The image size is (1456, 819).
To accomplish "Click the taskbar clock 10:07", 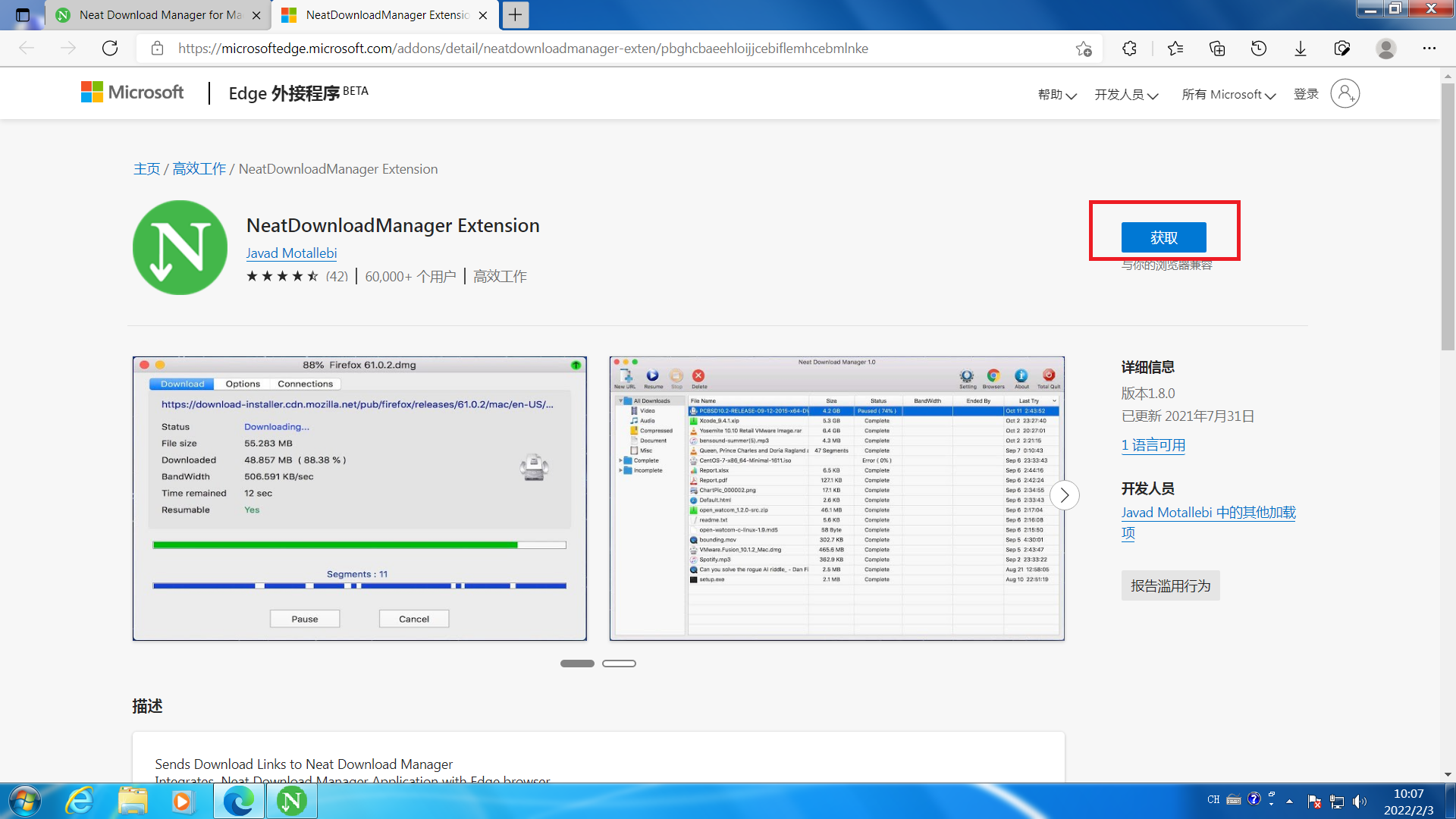I will tap(1408, 794).
